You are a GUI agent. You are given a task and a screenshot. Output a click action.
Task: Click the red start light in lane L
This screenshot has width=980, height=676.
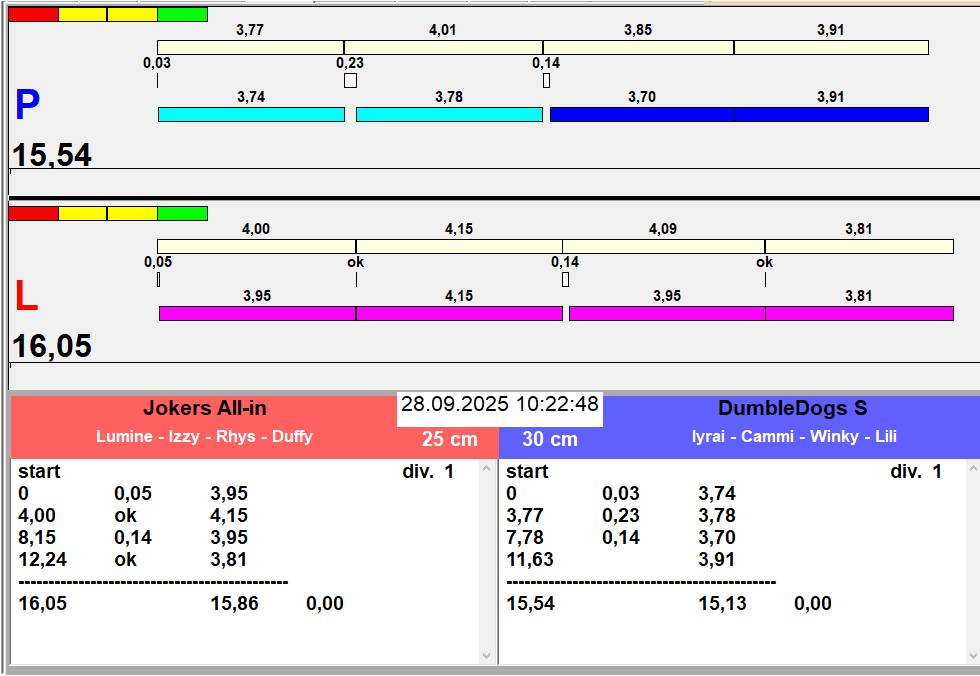[34, 214]
